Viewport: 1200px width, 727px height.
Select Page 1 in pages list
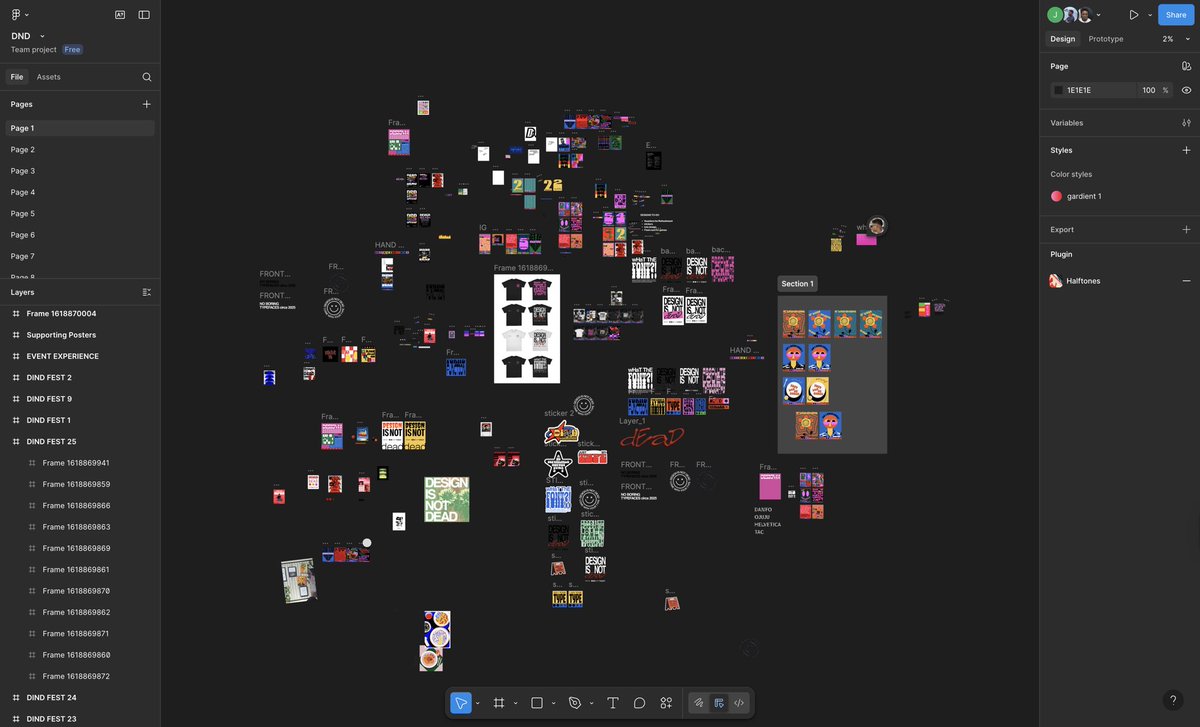tap(80, 128)
